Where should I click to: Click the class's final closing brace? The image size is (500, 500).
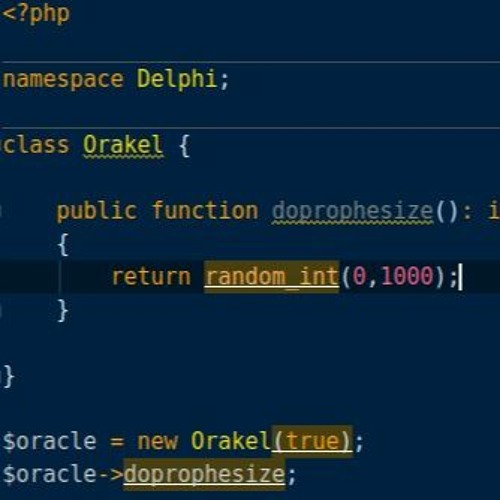coord(9,377)
